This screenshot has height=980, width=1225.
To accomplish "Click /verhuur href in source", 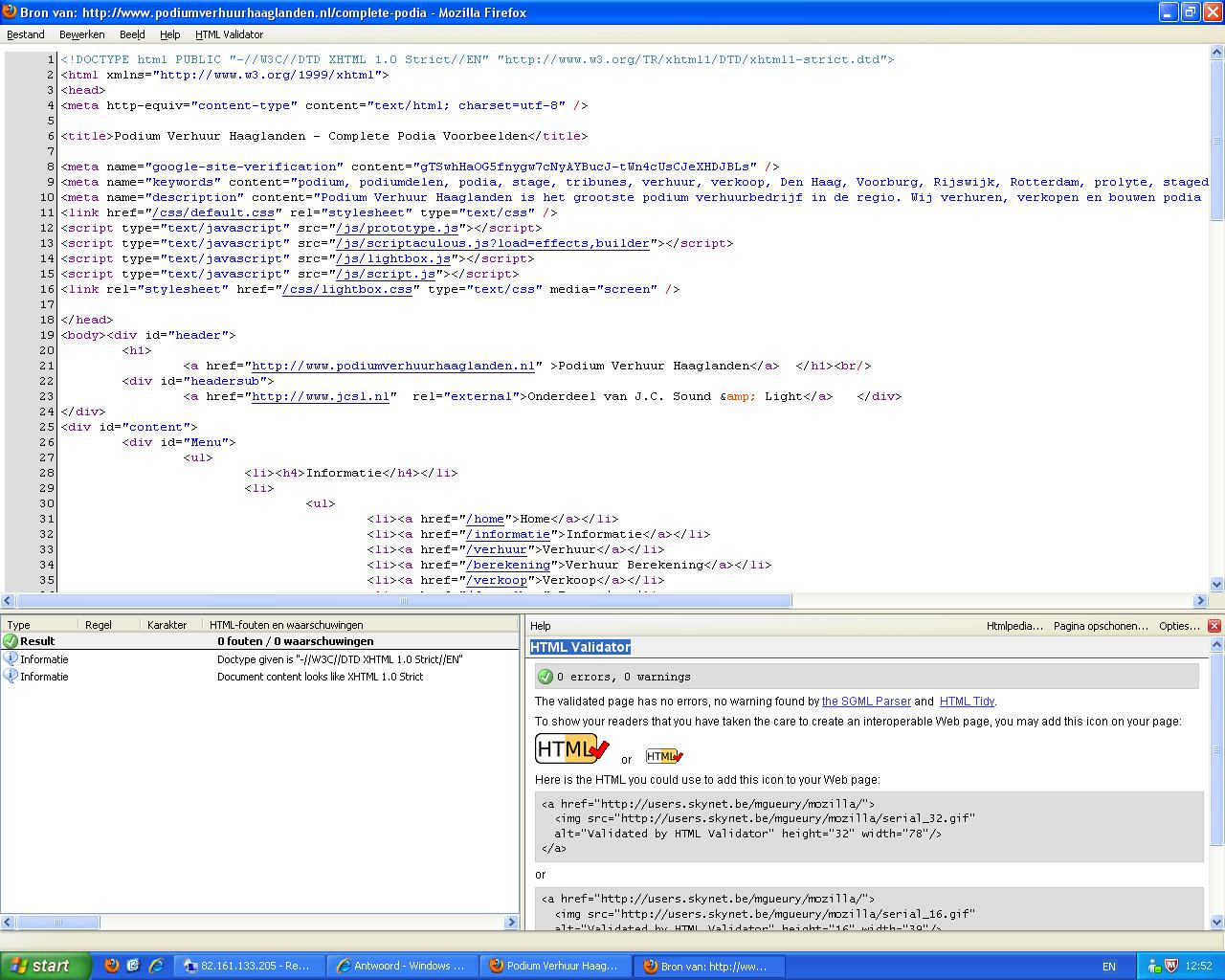I will tap(497, 549).
